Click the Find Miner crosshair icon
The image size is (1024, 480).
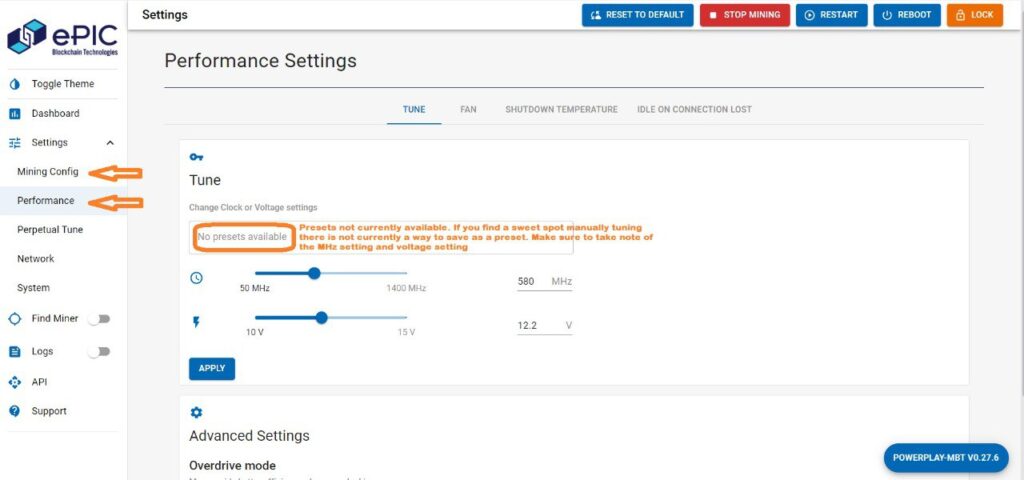point(15,319)
